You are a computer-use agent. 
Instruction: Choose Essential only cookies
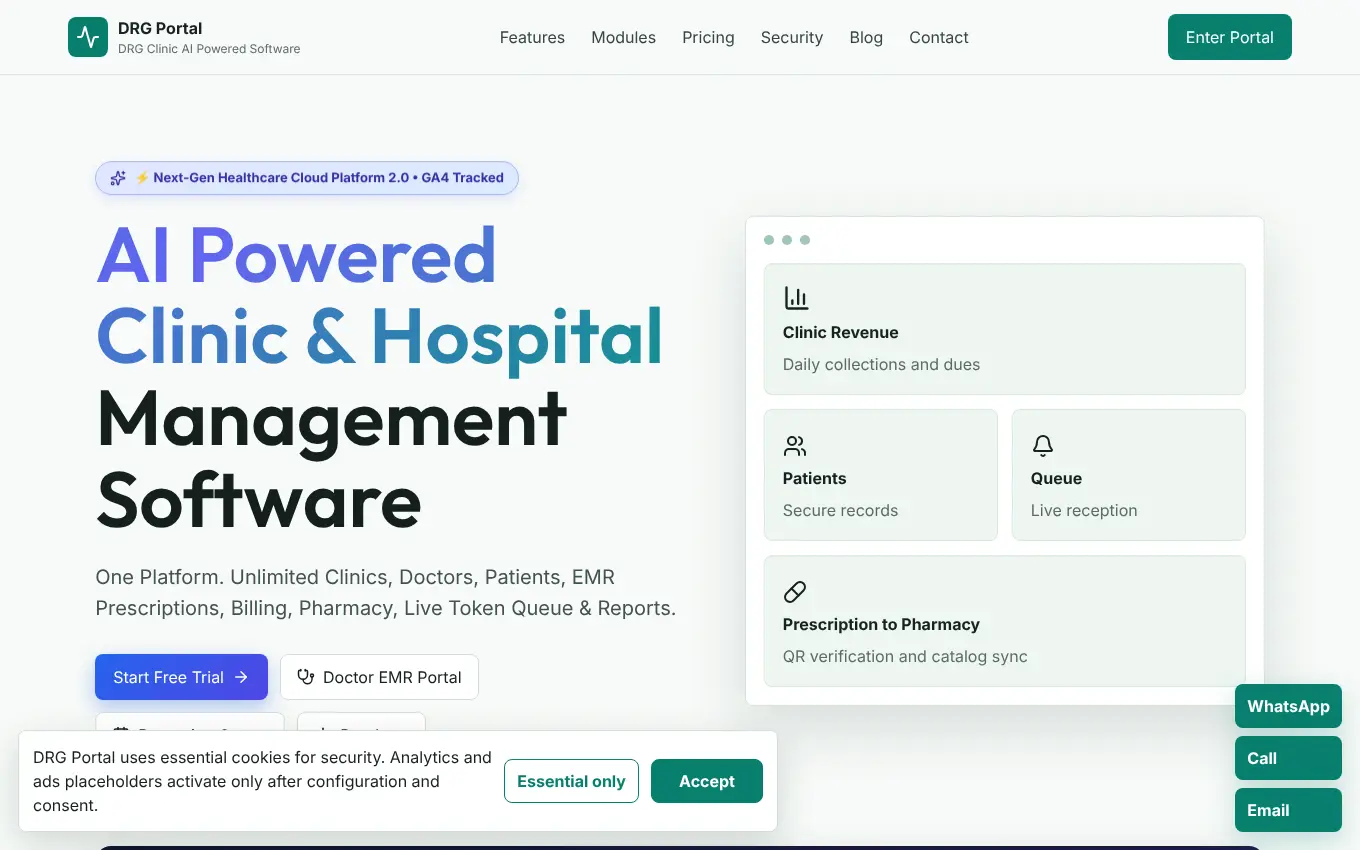[571, 781]
